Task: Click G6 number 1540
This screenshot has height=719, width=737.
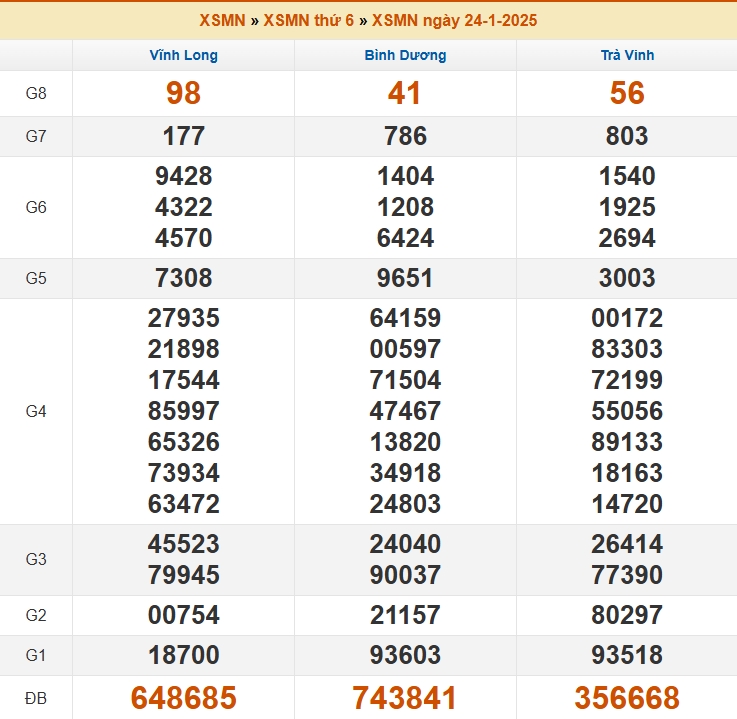Action: tap(627, 176)
